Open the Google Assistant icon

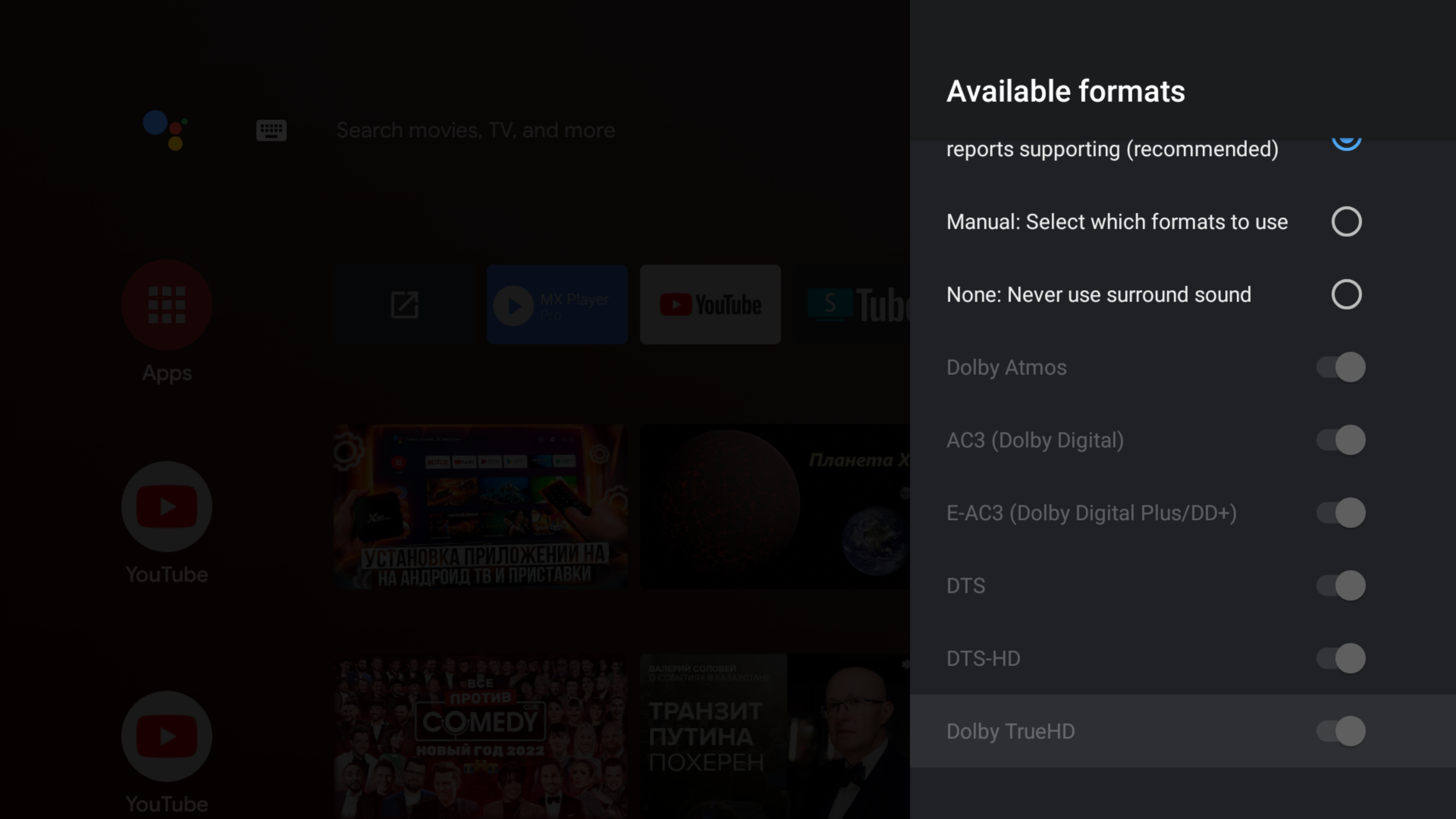pos(165,130)
